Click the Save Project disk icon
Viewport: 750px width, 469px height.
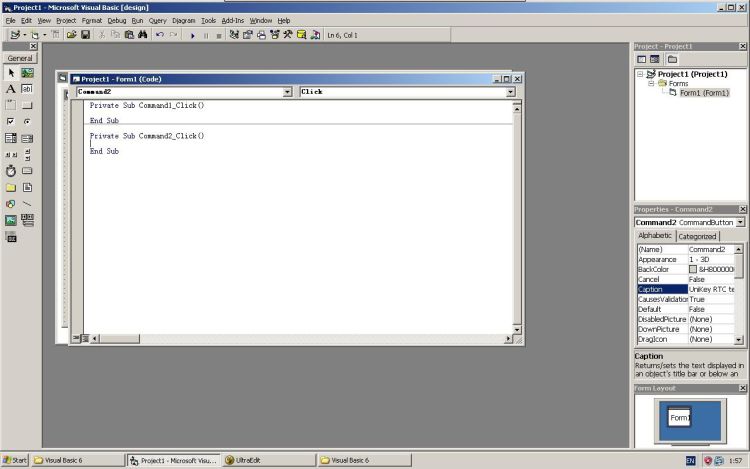[85, 34]
